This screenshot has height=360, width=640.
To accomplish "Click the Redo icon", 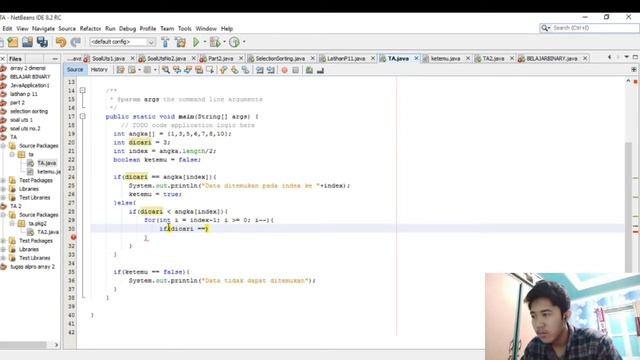I will tap(76, 42).
